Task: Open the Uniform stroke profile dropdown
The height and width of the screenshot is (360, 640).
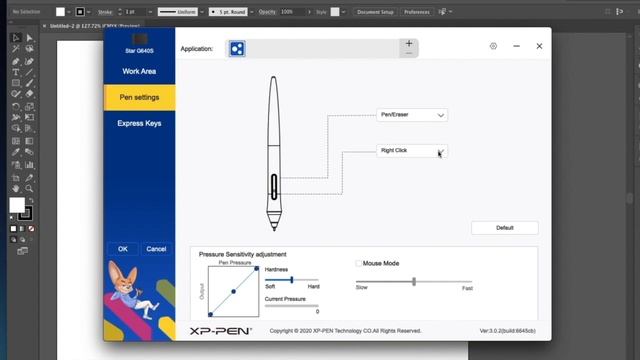Action: pyautogui.click(x=202, y=12)
